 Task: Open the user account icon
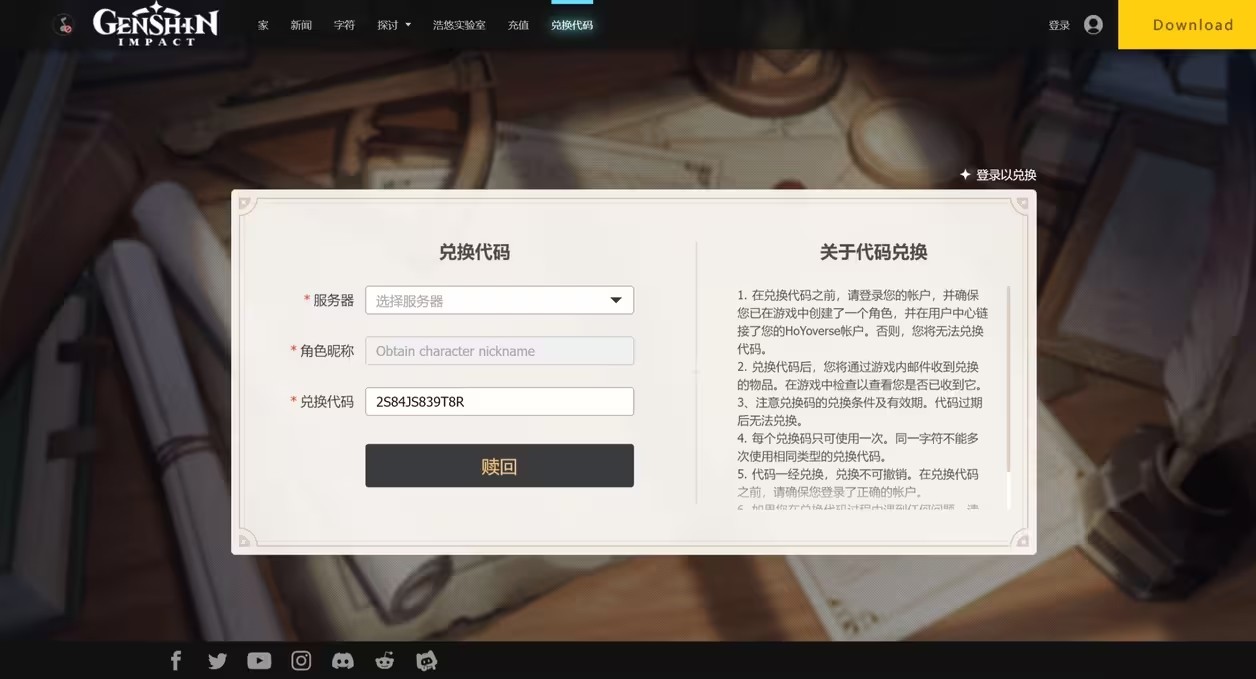pos(1093,24)
